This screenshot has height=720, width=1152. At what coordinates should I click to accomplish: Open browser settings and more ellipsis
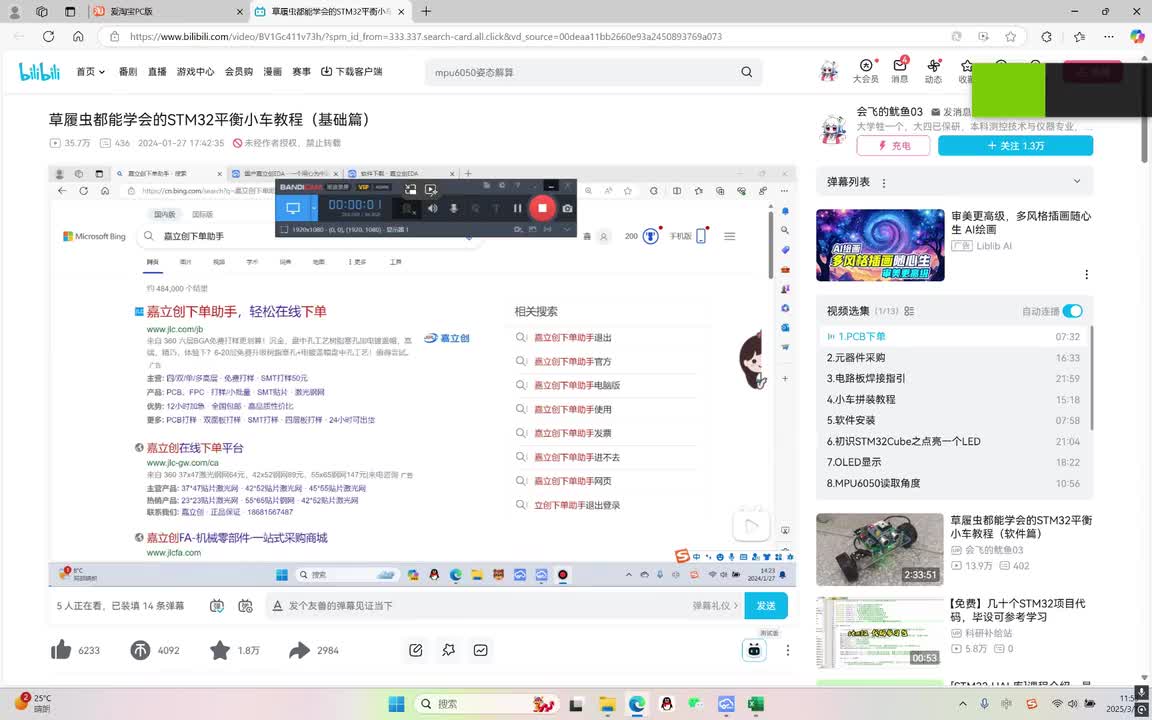(x=1109, y=36)
